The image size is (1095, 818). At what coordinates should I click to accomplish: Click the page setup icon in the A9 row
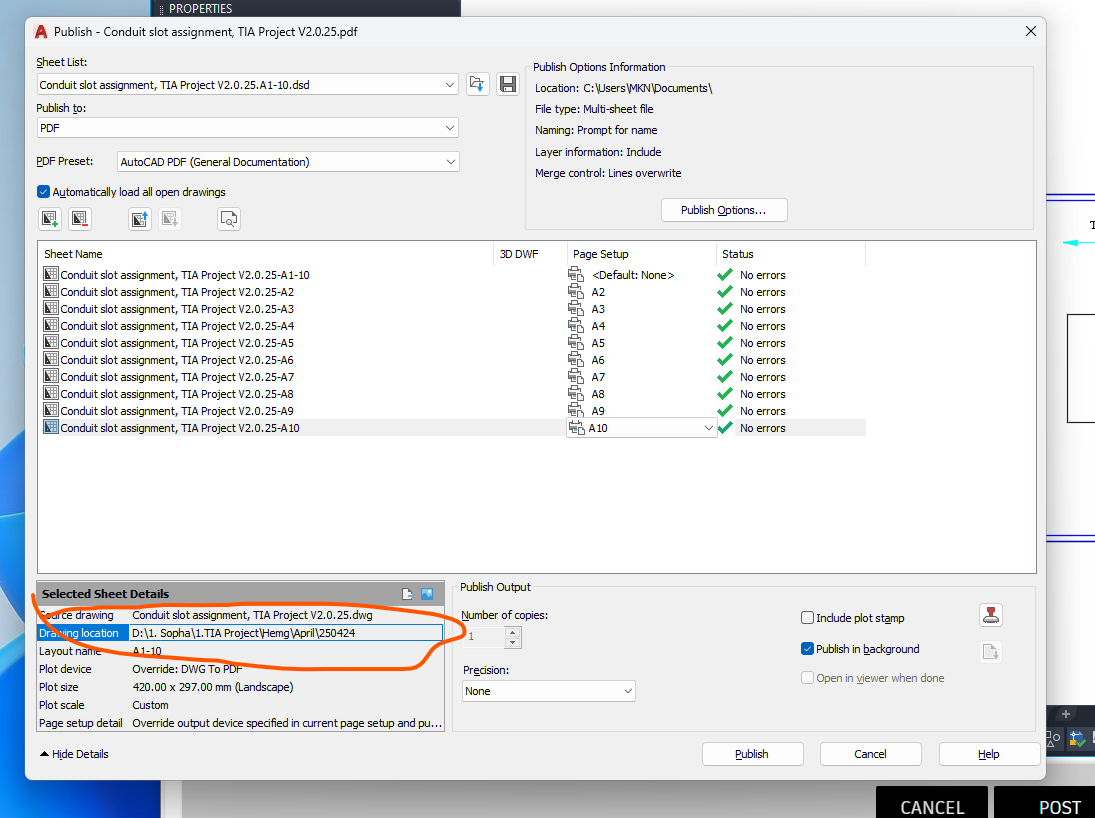(x=575, y=410)
